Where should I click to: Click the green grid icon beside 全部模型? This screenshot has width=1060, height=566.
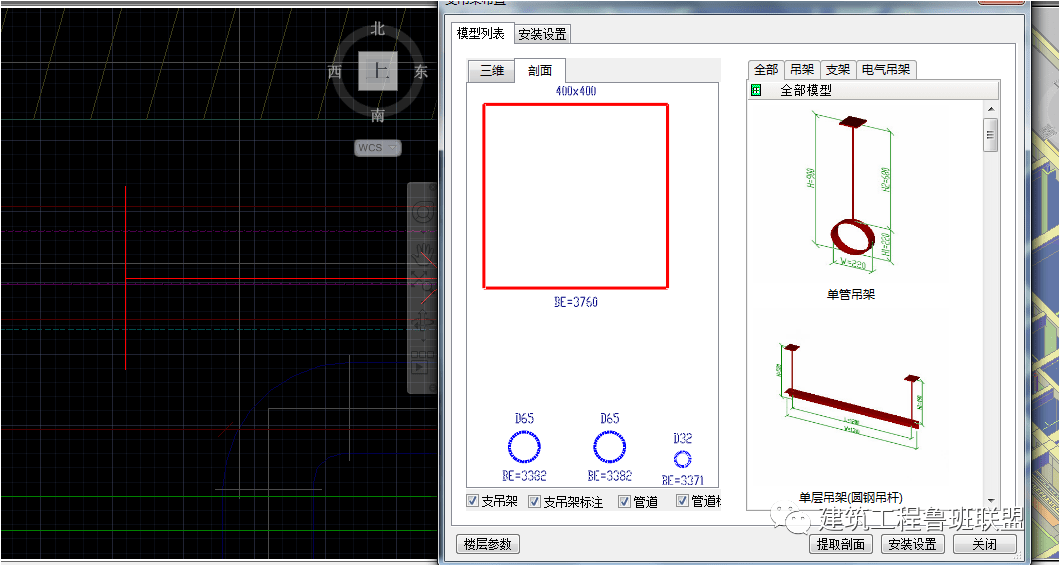pyautogui.click(x=756, y=90)
